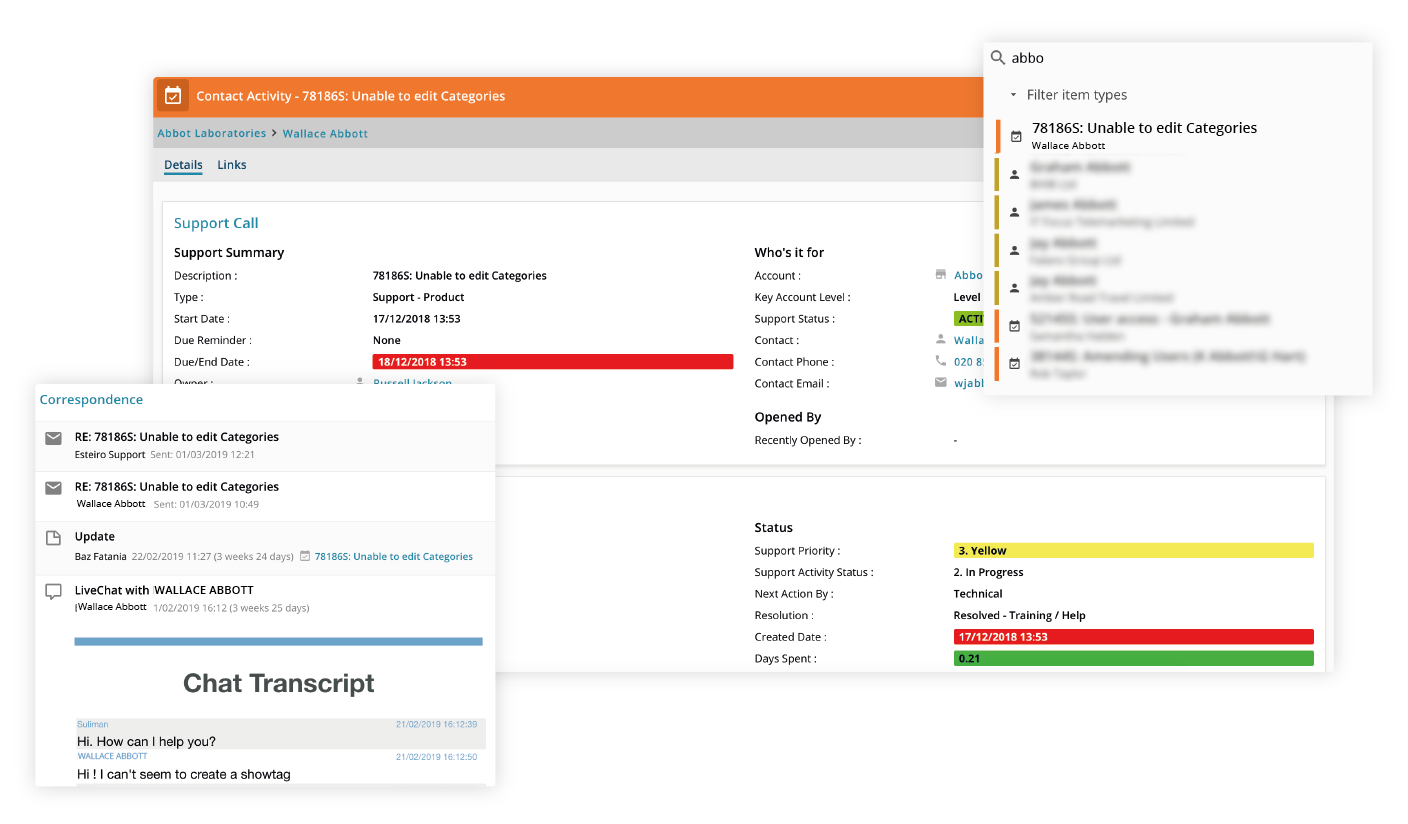Click the small calendar icon in the Baz Fatania row

click(305, 556)
